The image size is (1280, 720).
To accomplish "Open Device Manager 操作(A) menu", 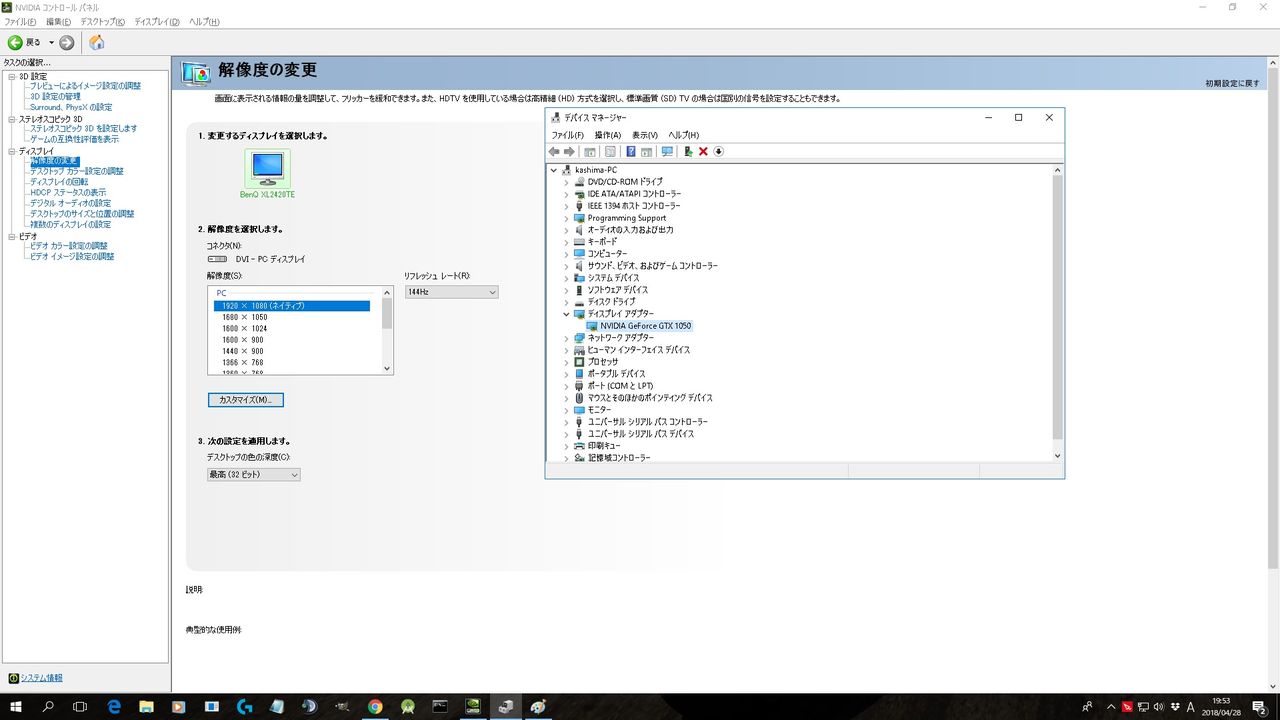I will tap(608, 135).
